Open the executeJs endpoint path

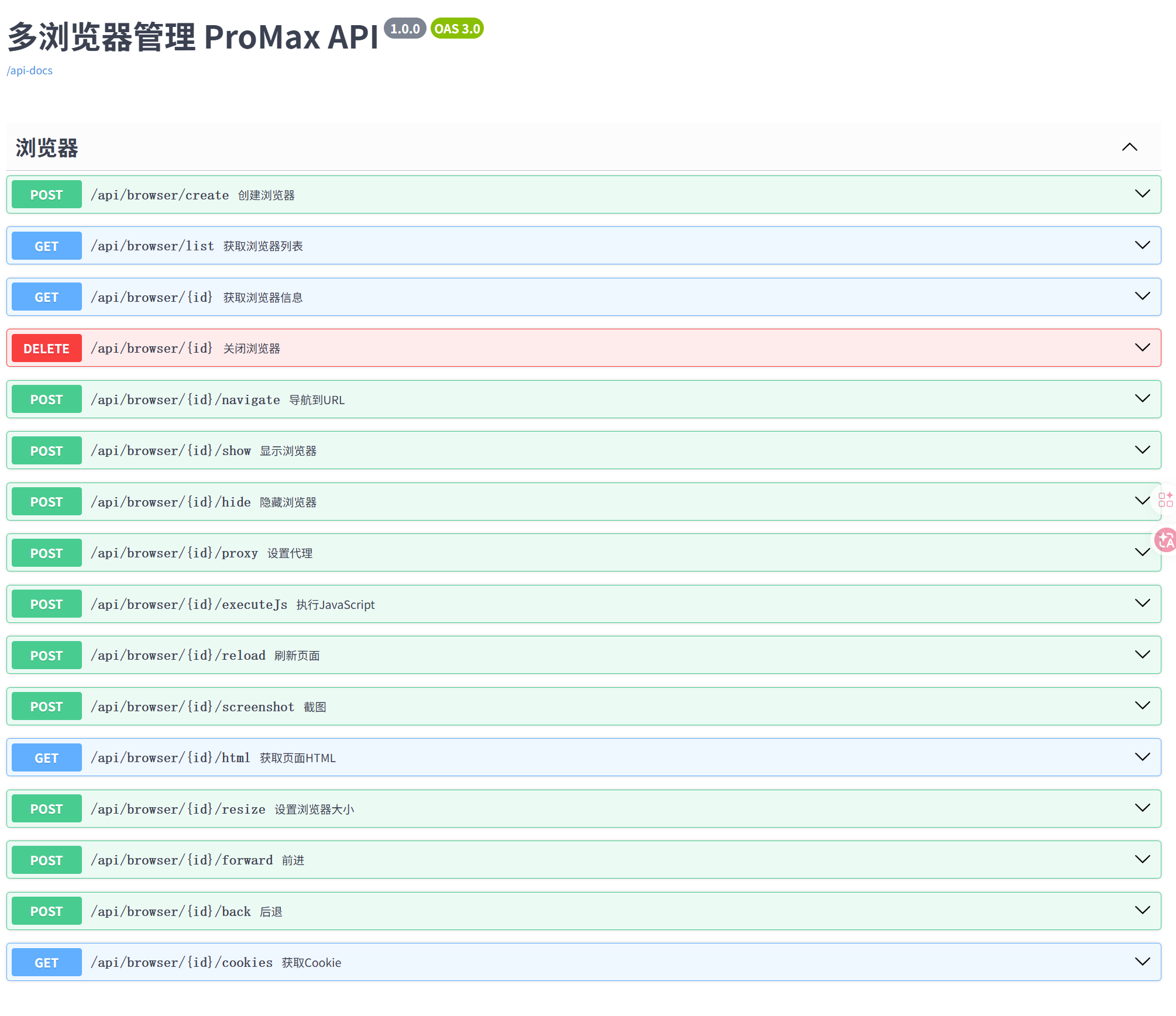(189, 604)
